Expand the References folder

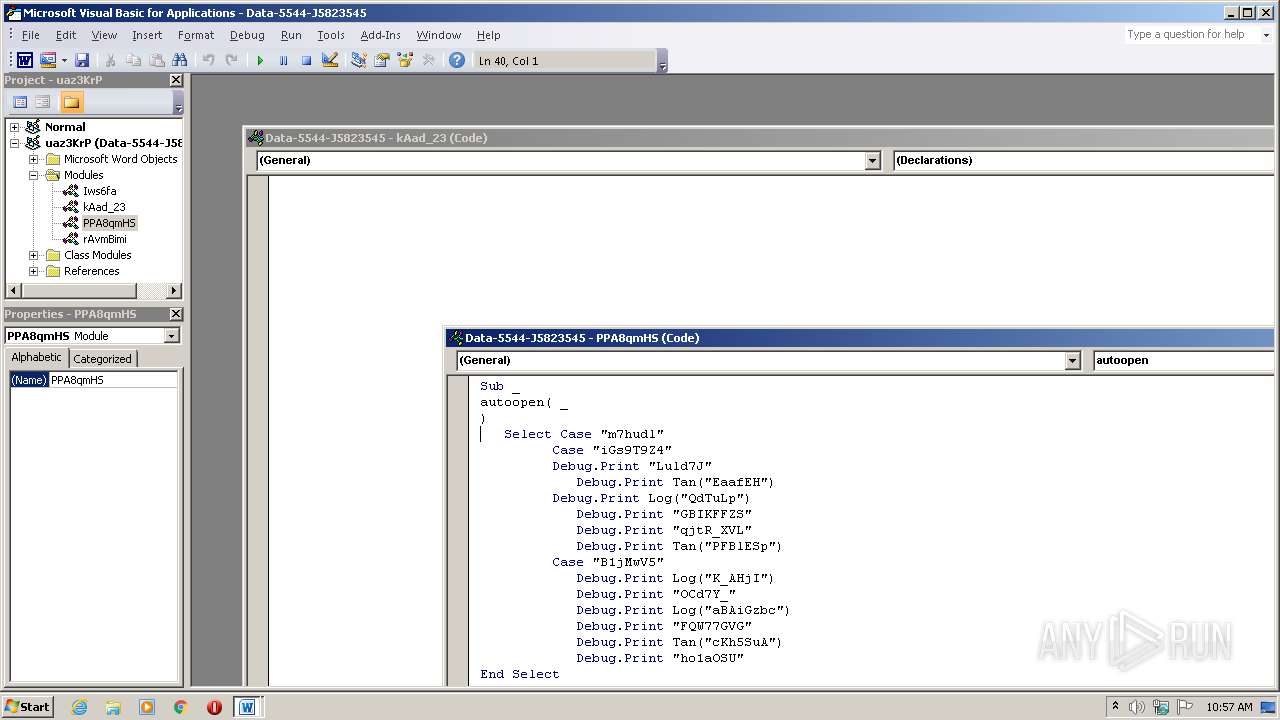pyautogui.click(x=33, y=271)
